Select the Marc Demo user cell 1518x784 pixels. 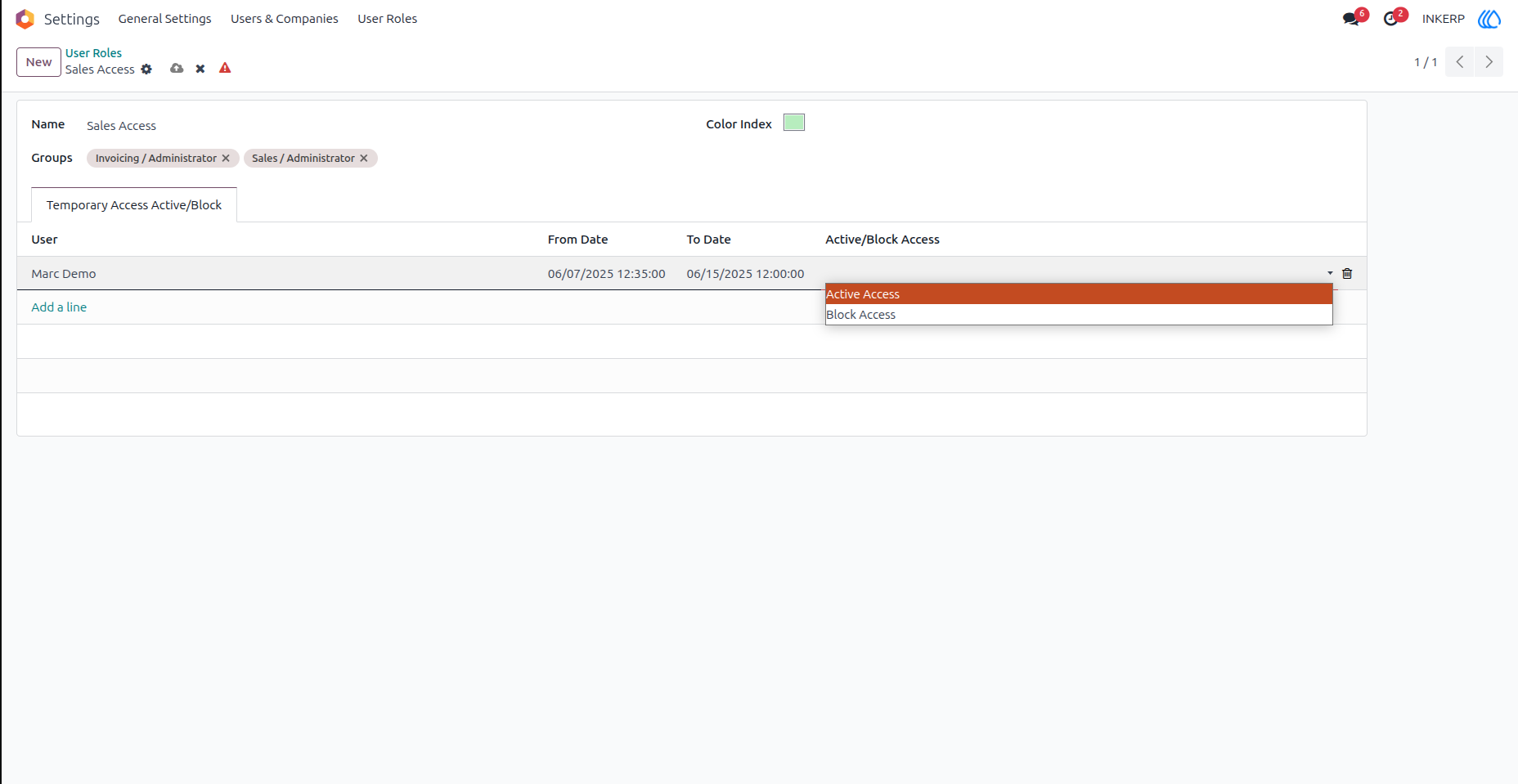[x=64, y=274]
